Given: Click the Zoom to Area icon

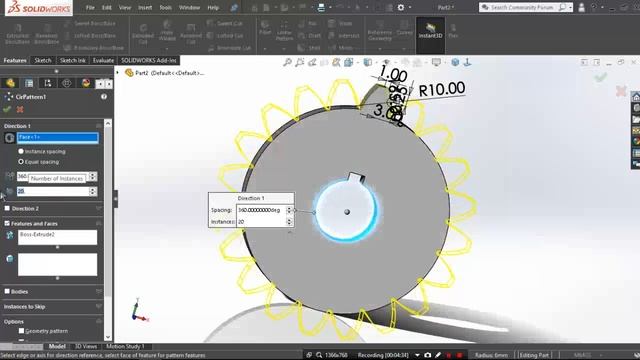Looking at the screenshot, I should point(300,62).
